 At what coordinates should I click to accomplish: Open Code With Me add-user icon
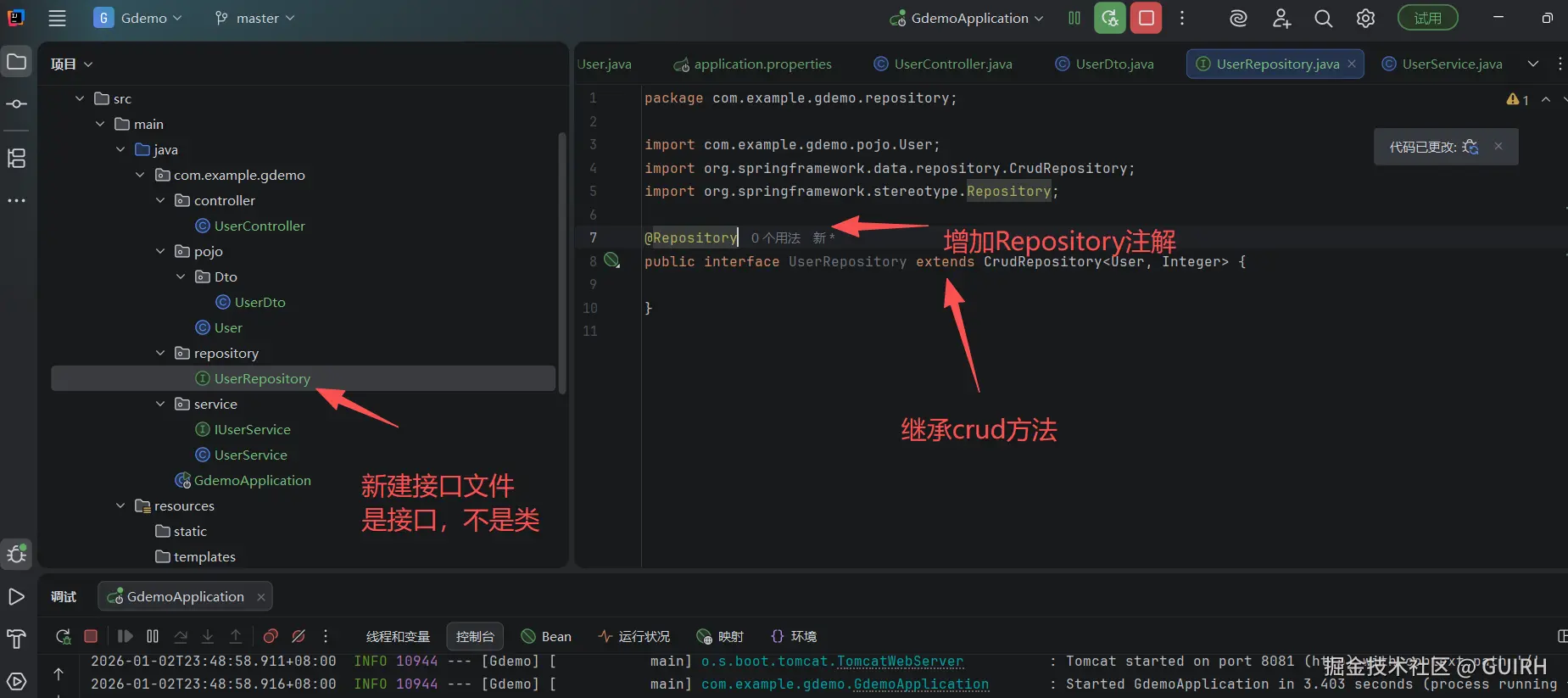(x=1281, y=18)
